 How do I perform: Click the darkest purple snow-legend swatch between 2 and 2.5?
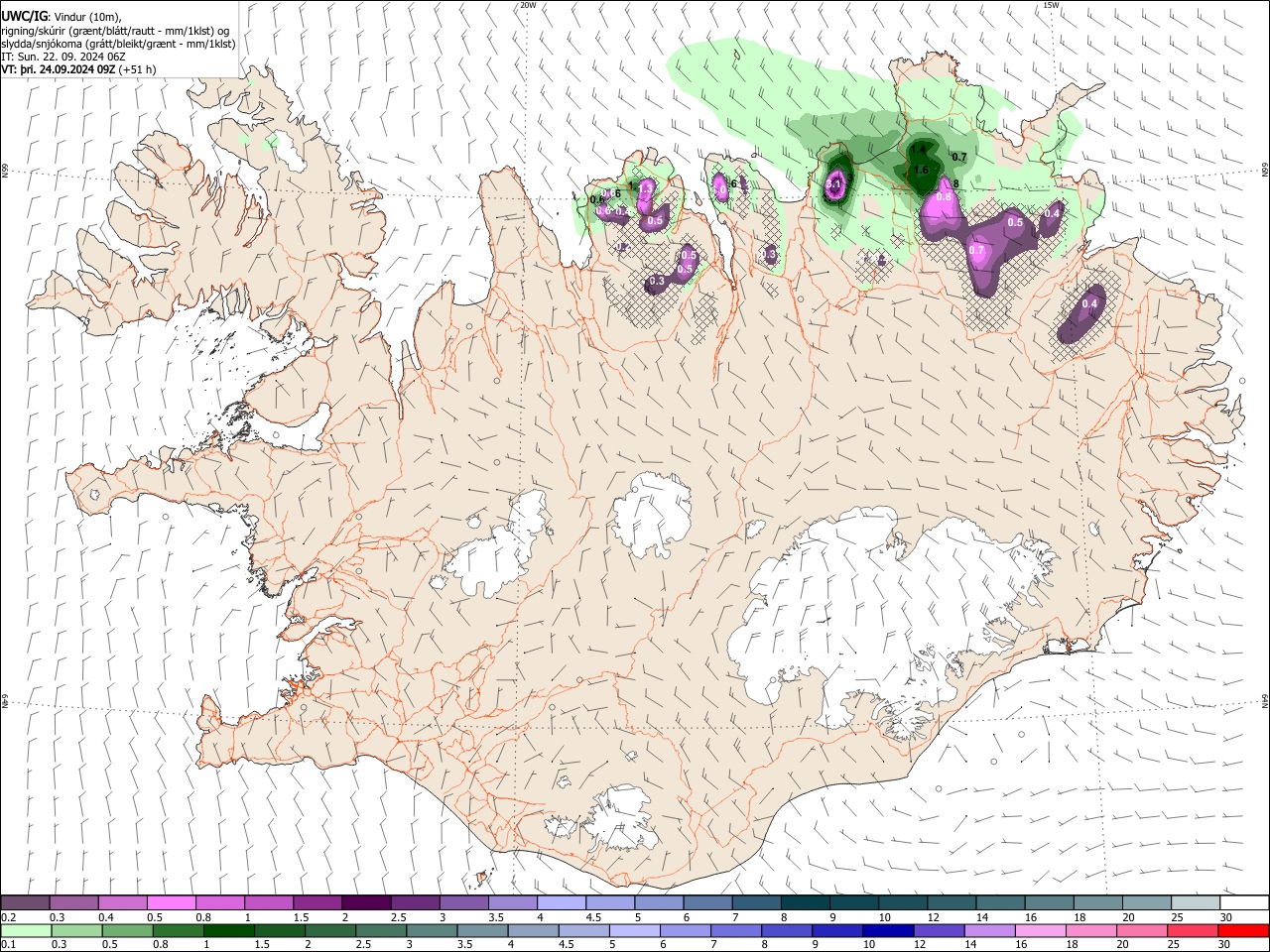coord(366,903)
